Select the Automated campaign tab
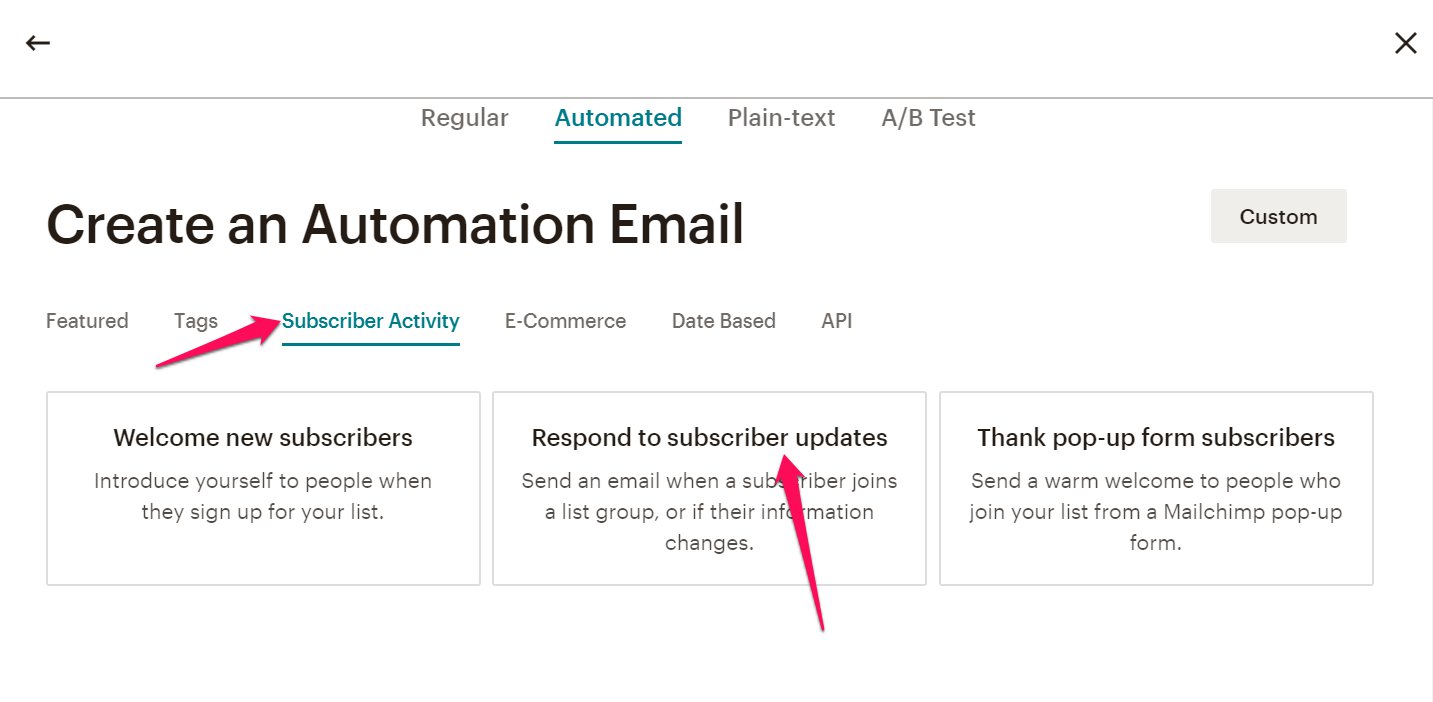Image resolution: width=1433 pixels, height=702 pixels. tap(618, 118)
